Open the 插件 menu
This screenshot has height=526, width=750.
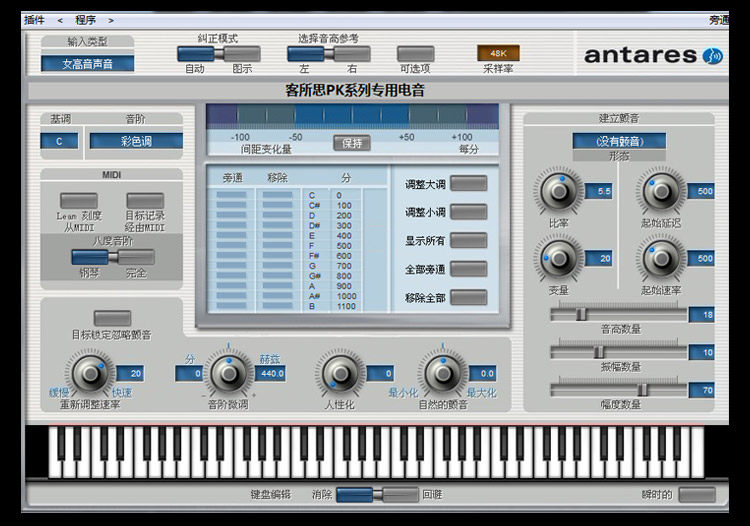34,20
